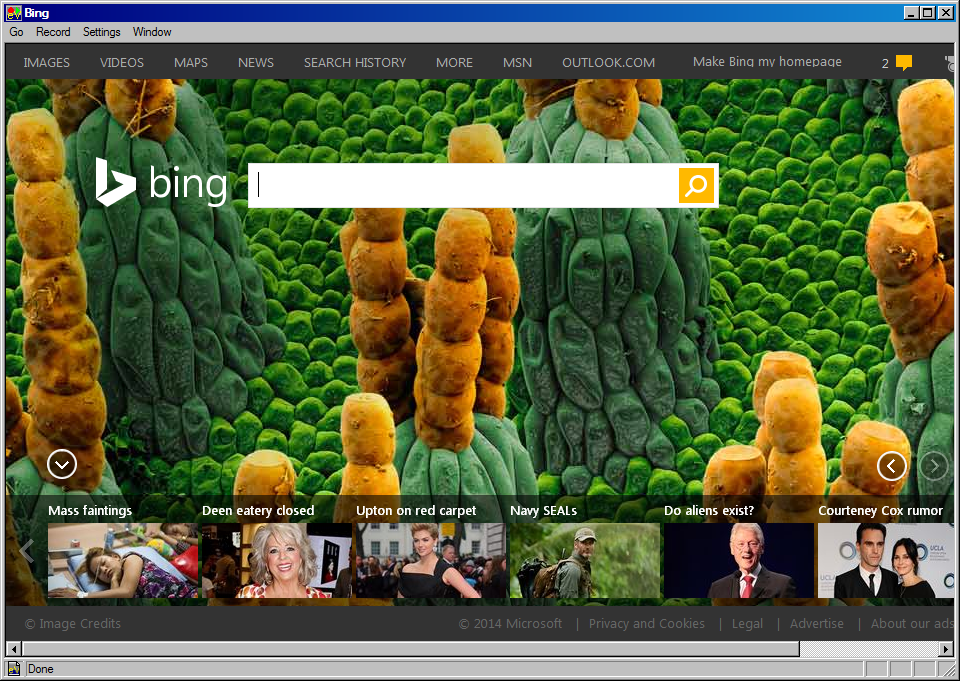Open the Deen eatery closed thumbnail
Screen dimensions: 960x681
pos(276,560)
